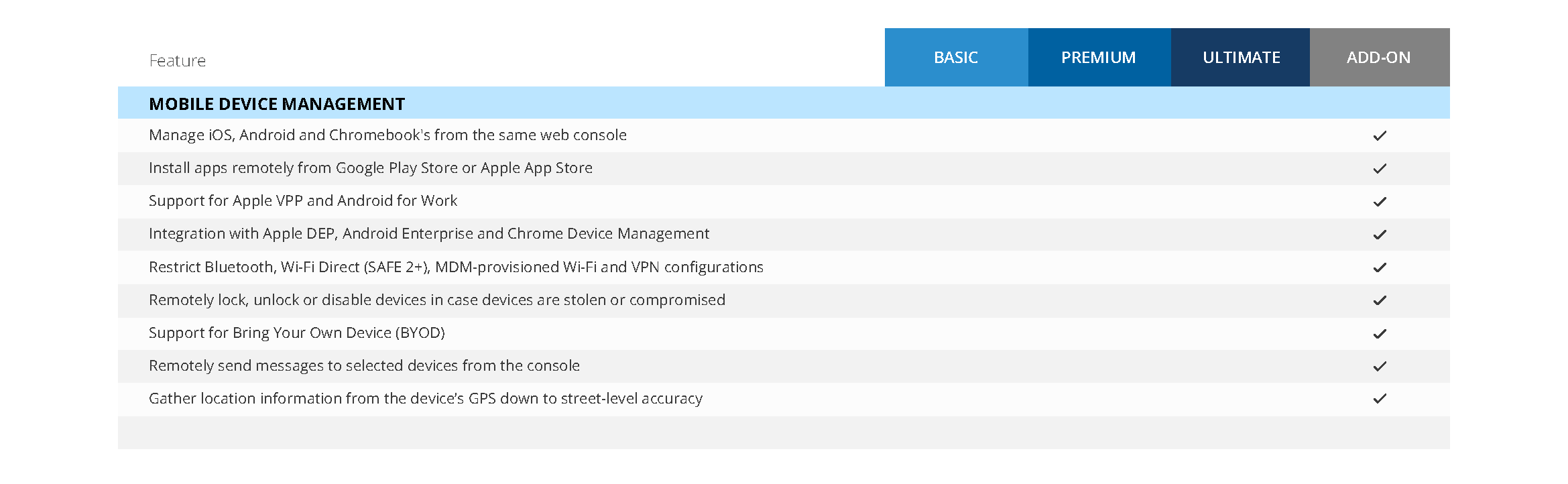The height and width of the screenshot is (484, 1568).
Task: Open the ADD-ON column header
Action: point(1379,58)
